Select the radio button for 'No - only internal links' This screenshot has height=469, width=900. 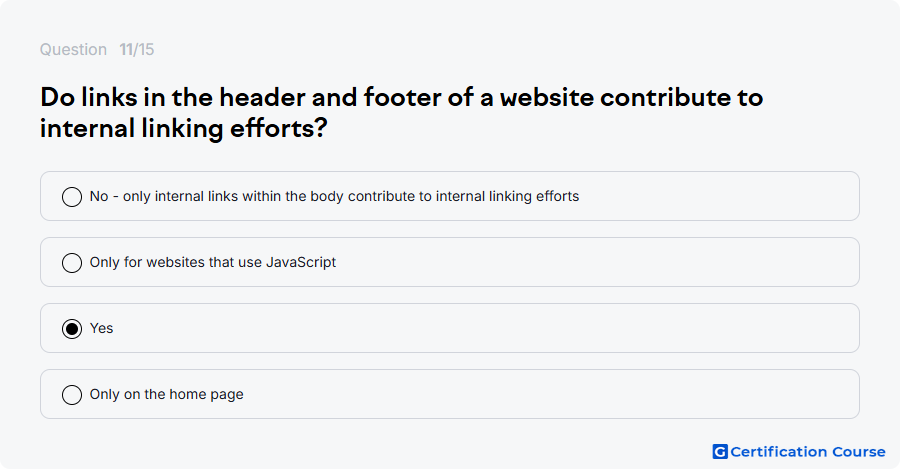[72, 196]
